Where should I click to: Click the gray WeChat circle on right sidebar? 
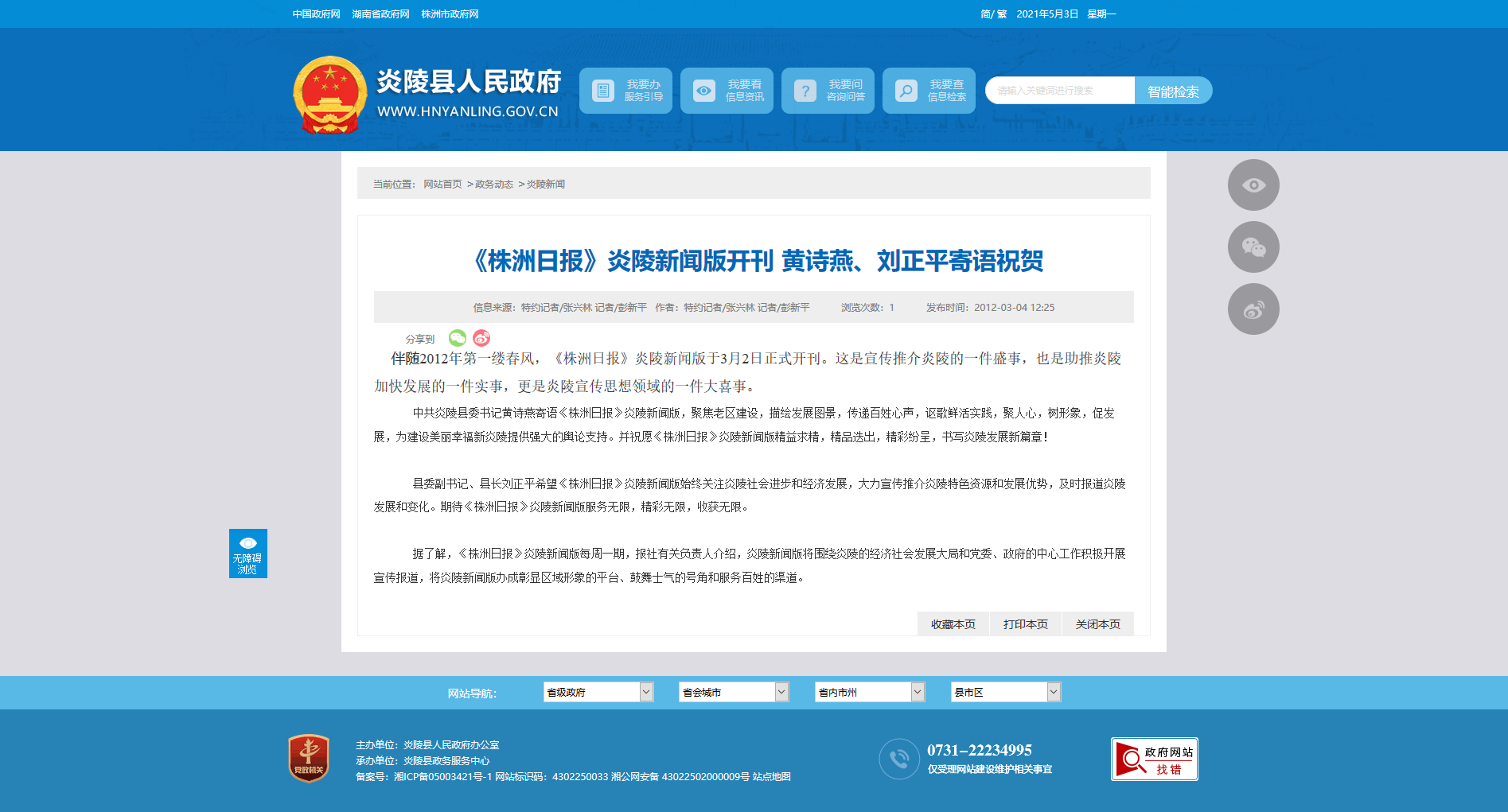[1253, 247]
